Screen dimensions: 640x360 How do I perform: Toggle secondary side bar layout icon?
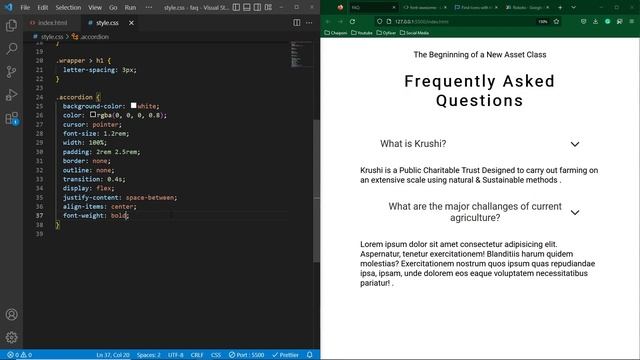pyautogui.click(x=258, y=7)
